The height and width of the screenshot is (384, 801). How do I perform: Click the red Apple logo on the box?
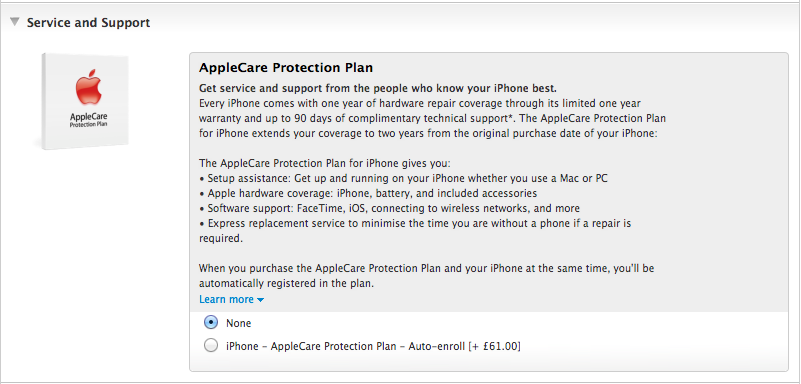tap(88, 90)
